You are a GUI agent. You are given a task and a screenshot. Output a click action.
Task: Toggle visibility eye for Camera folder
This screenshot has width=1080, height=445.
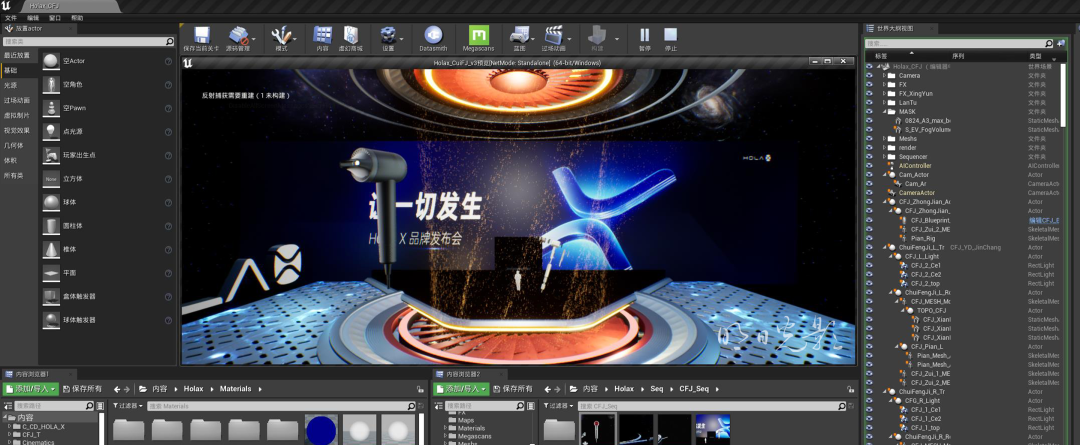[x=869, y=76]
